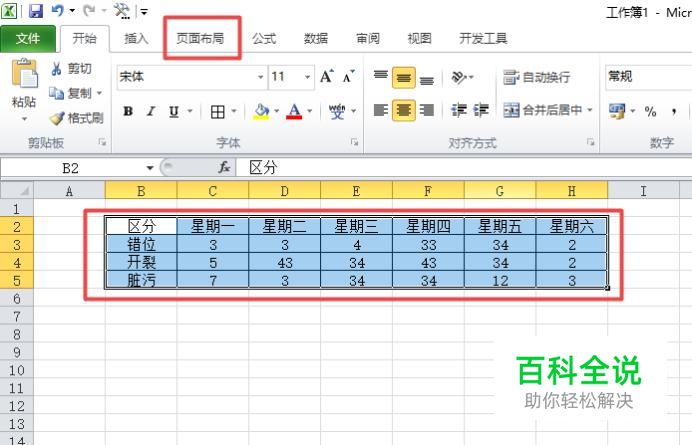
Task: Switch to the 开发工具 tab
Action: click(483, 39)
